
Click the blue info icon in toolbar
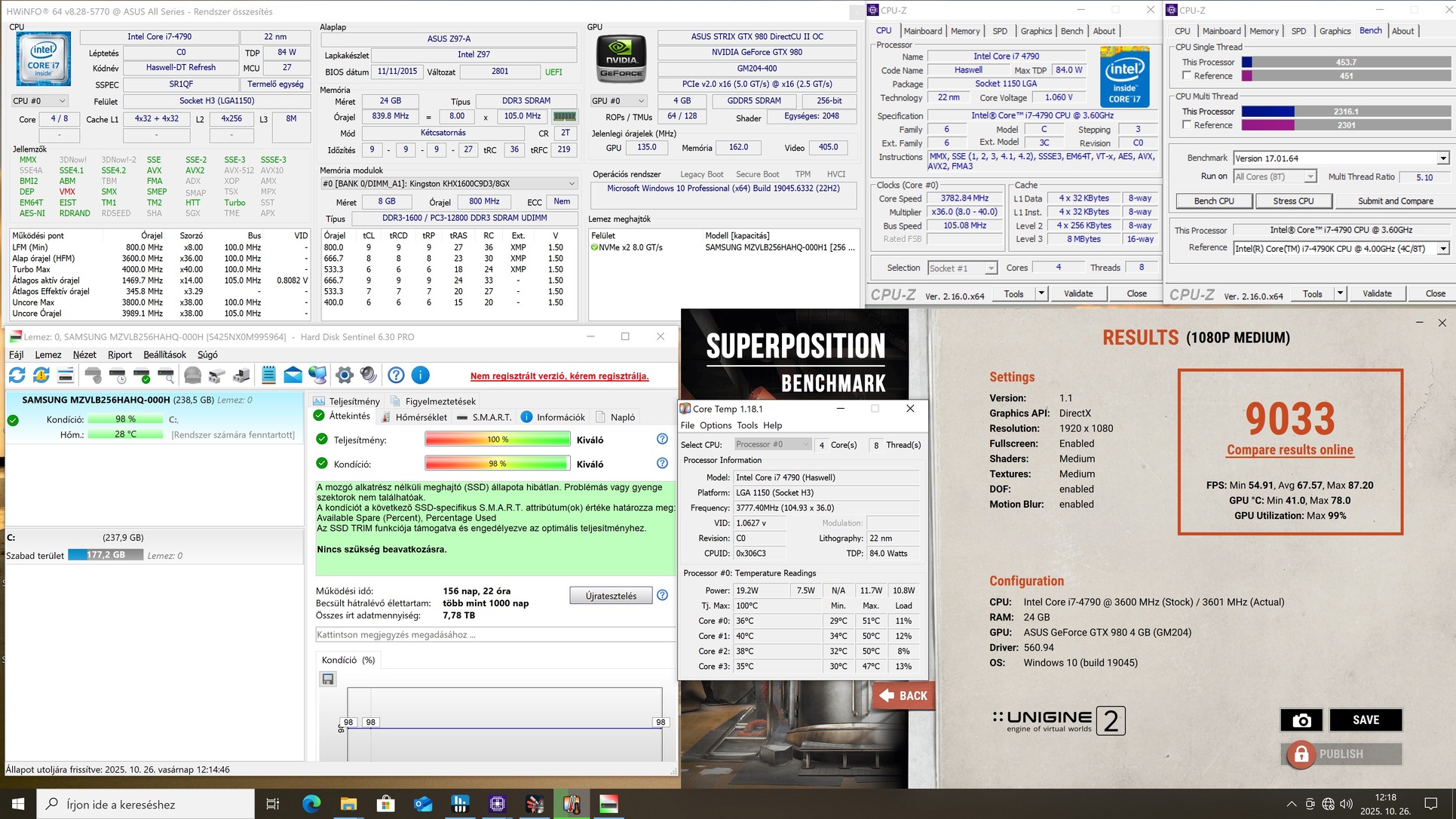coord(421,375)
